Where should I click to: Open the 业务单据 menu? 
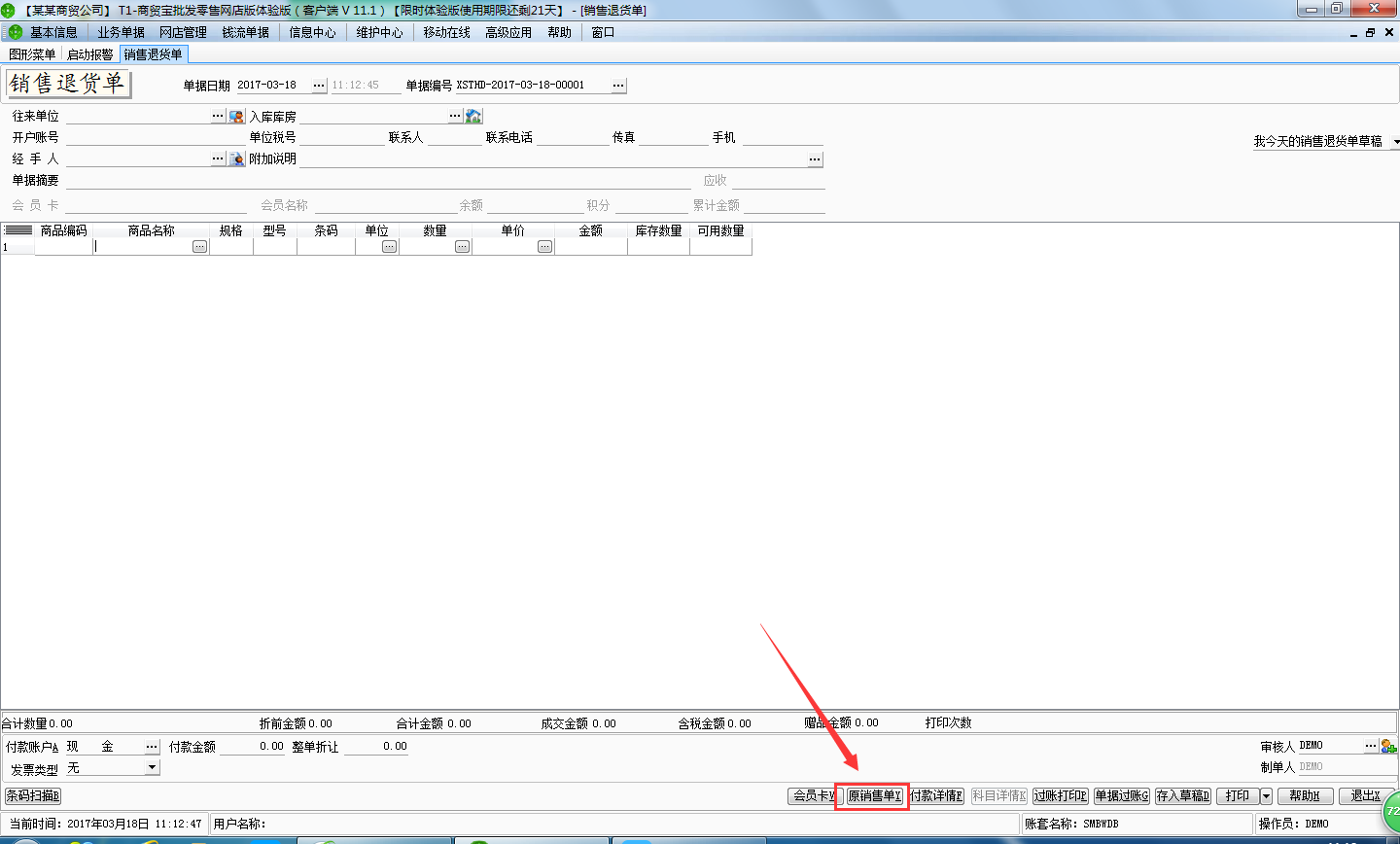121,32
